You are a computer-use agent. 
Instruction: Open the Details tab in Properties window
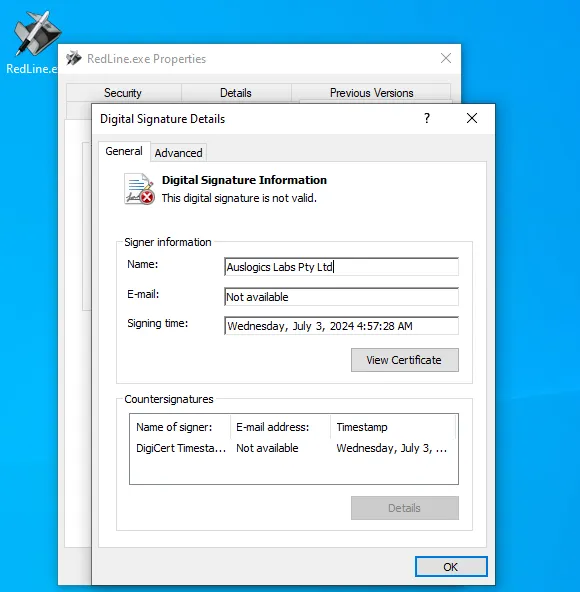click(x=236, y=93)
